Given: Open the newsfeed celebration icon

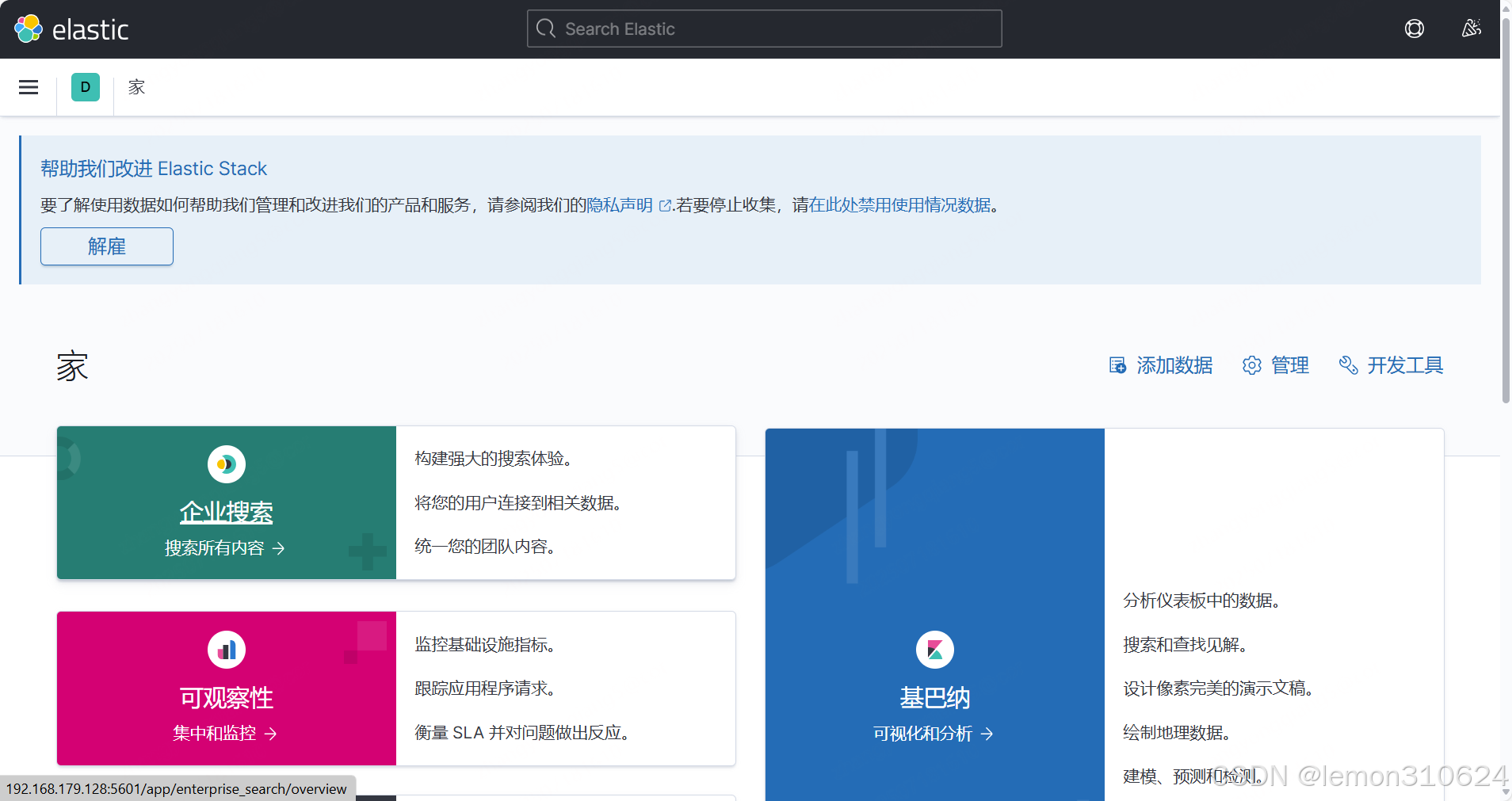Looking at the screenshot, I should [x=1472, y=29].
